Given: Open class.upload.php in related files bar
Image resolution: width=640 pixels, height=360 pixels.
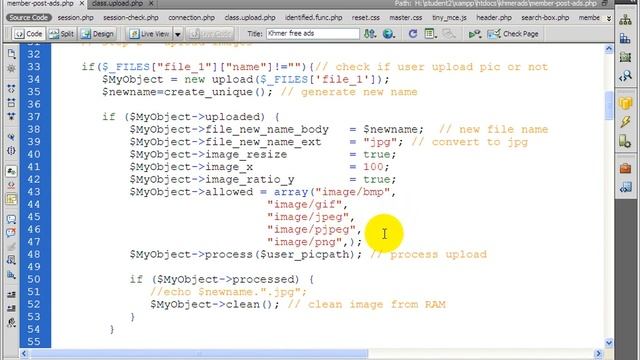Looking at the screenshot, I should pos(250,18).
